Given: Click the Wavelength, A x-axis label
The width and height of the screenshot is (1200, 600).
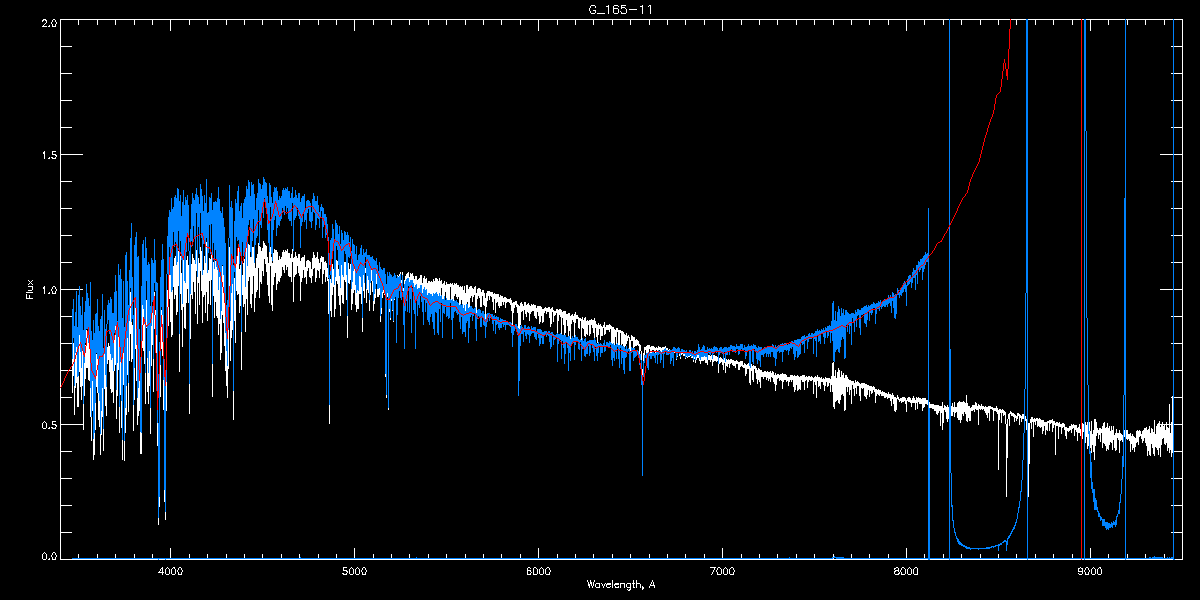Looking at the screenshot, I should coord(620,584).
